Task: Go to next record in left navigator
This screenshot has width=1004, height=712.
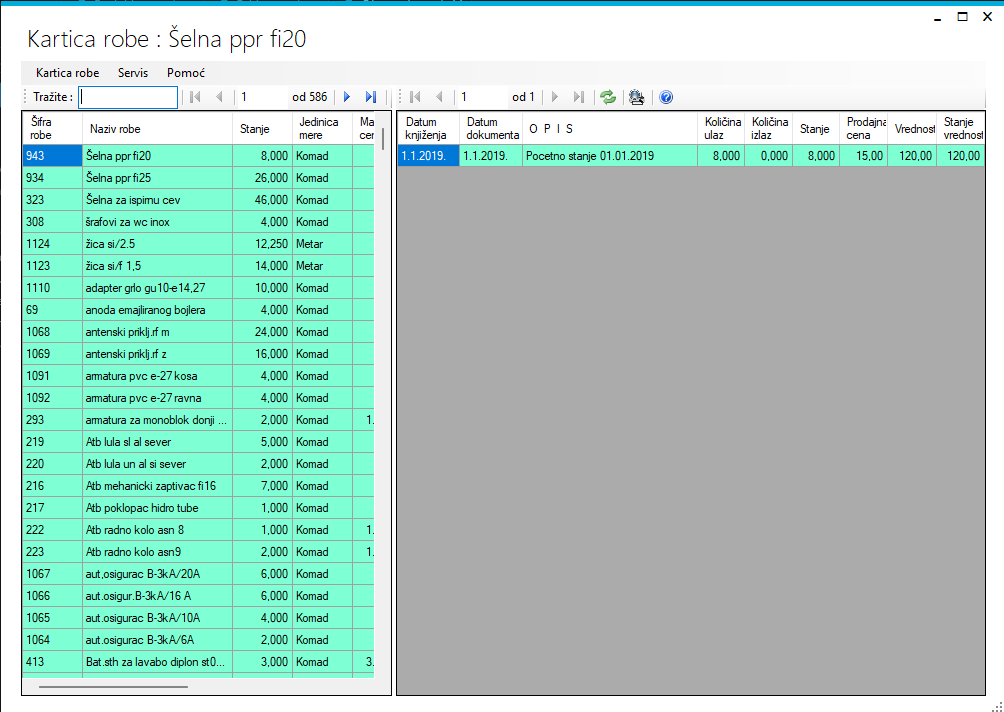Action: tap(347, 97)
